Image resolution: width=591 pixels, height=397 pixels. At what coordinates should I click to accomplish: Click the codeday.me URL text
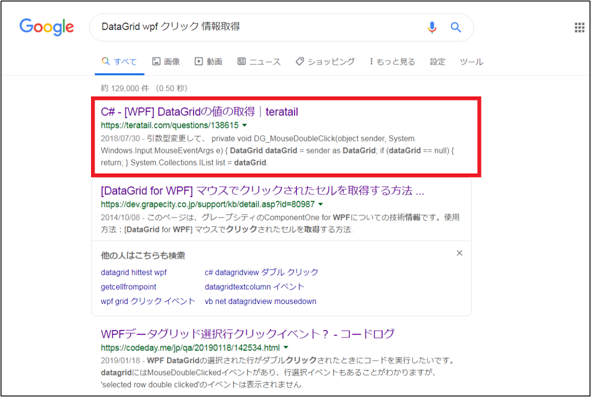point(190,348)
